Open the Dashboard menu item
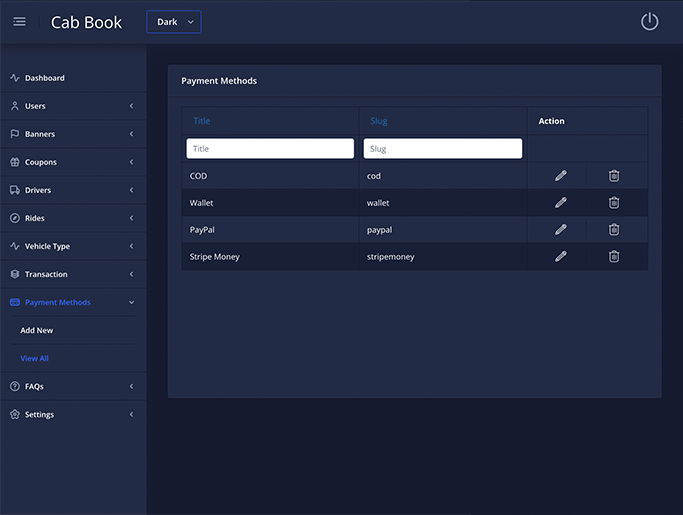This screenshot has height=515, width=683. coord(44,78)
